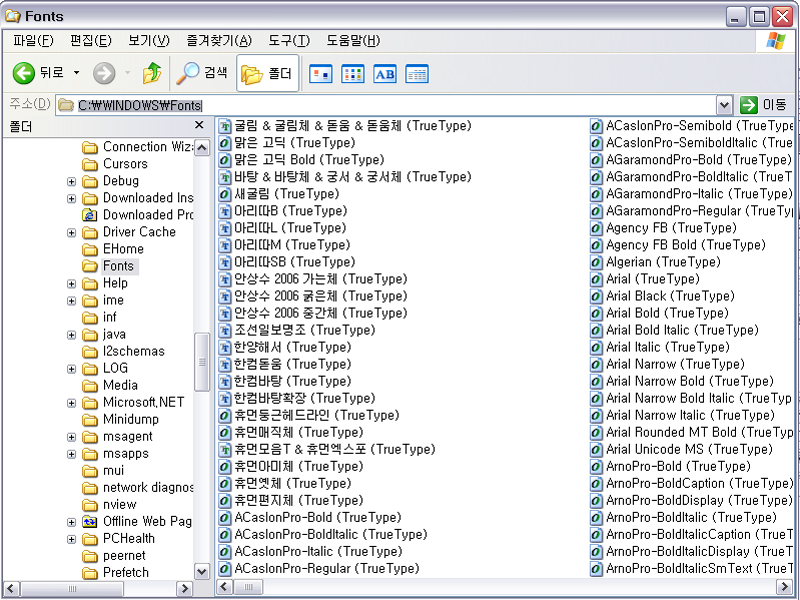Click the font list scroll-right arrow
The image size is (800, 600).
785,587
